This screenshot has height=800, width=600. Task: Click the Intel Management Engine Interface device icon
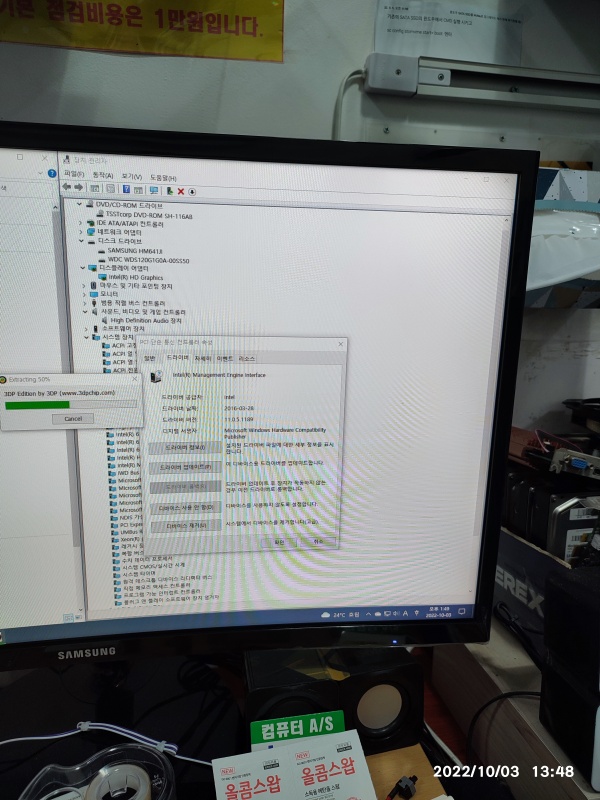pos(157,377)
